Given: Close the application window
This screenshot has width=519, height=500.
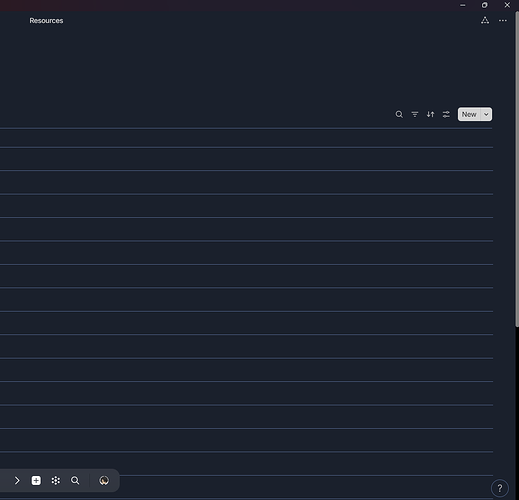Looking at the screenshot, I should tap(507, 5).
